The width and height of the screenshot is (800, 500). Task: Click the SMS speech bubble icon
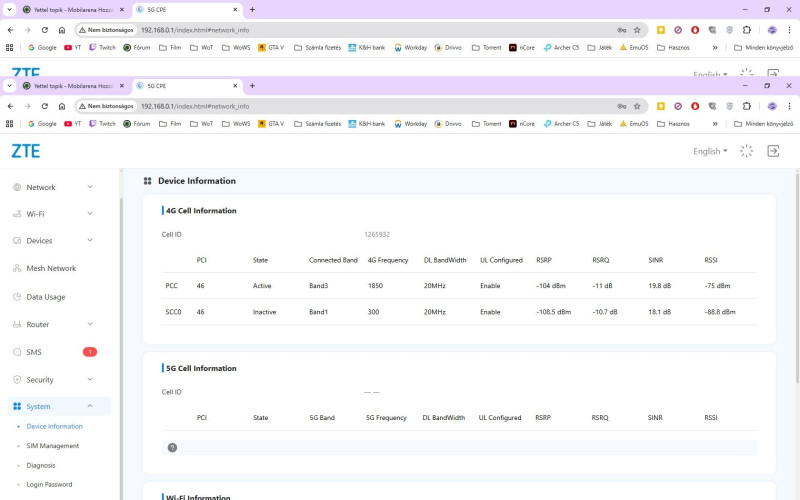coord(17,352)
